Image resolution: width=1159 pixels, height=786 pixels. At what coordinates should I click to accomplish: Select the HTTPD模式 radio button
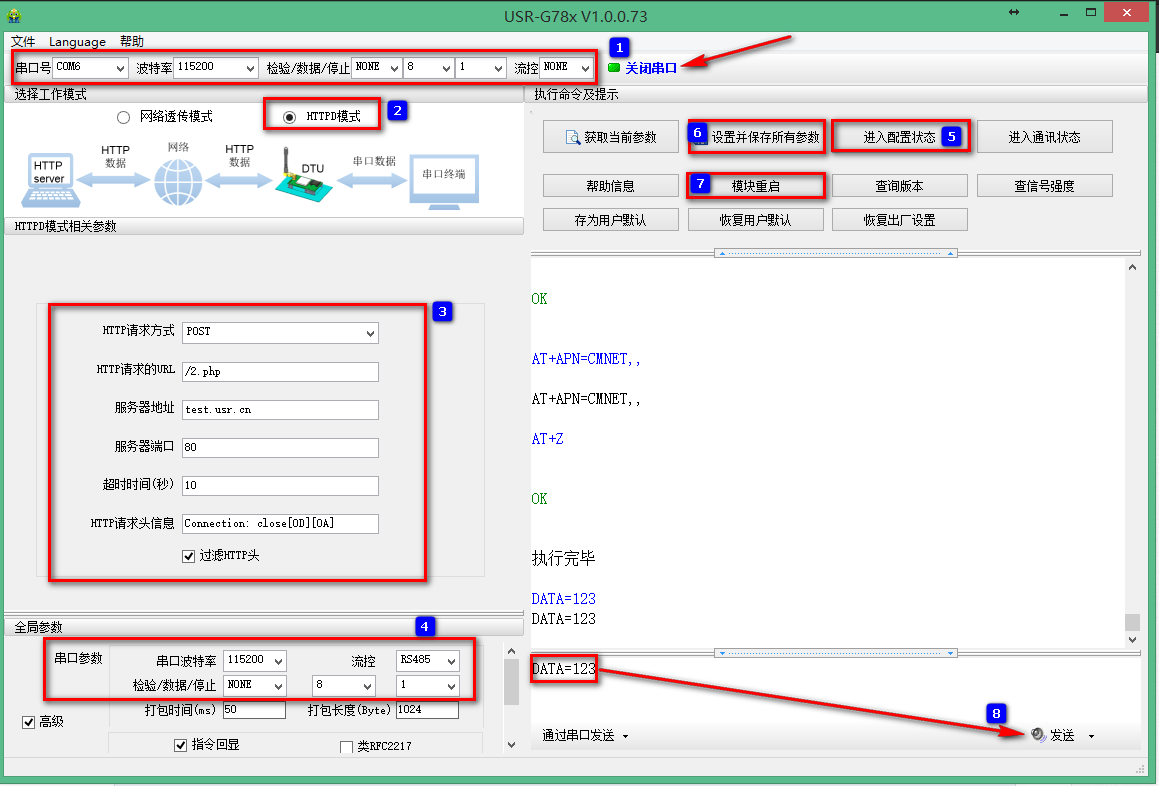pos(290,117)
